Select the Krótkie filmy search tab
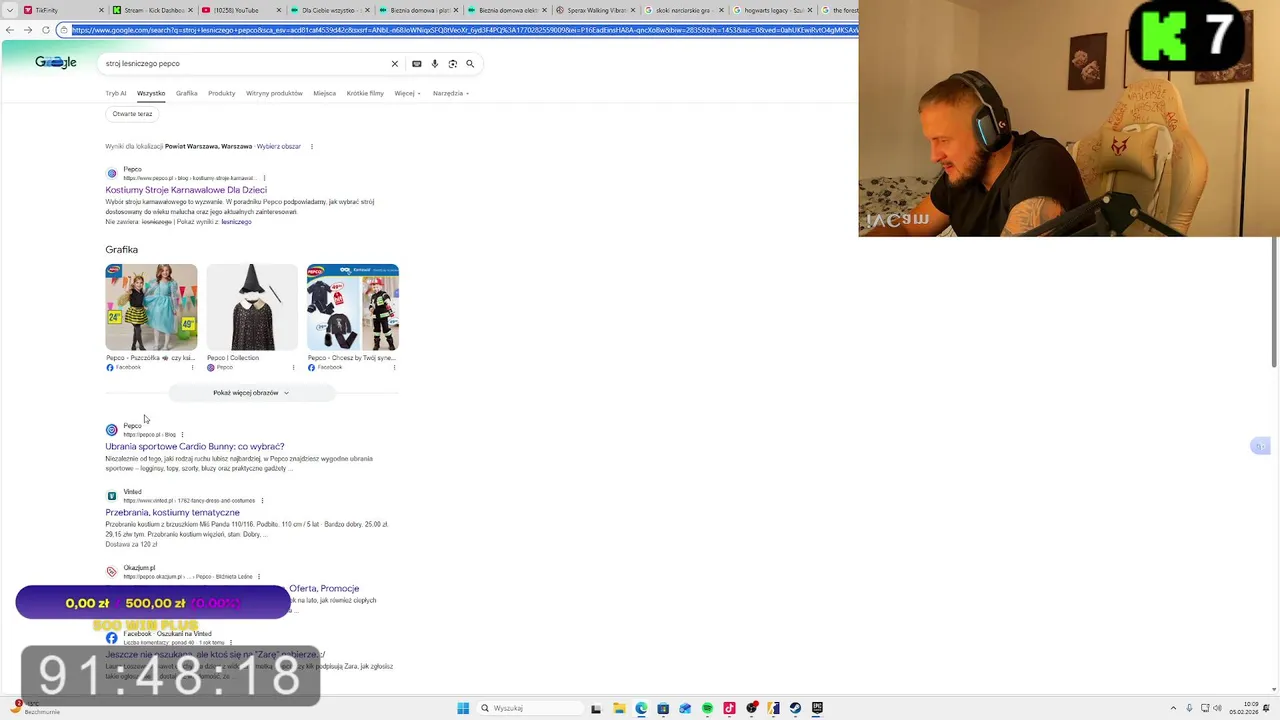Image resolution: width=1280 pixels, height=720 pixels. click(365, 93)
